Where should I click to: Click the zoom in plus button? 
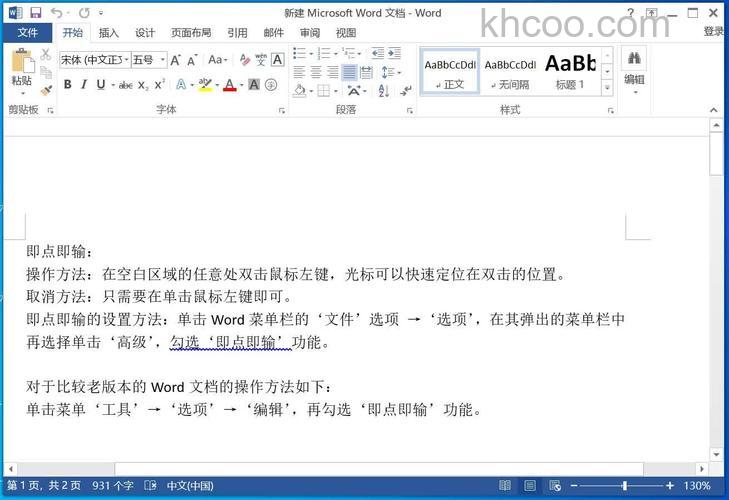669,486
